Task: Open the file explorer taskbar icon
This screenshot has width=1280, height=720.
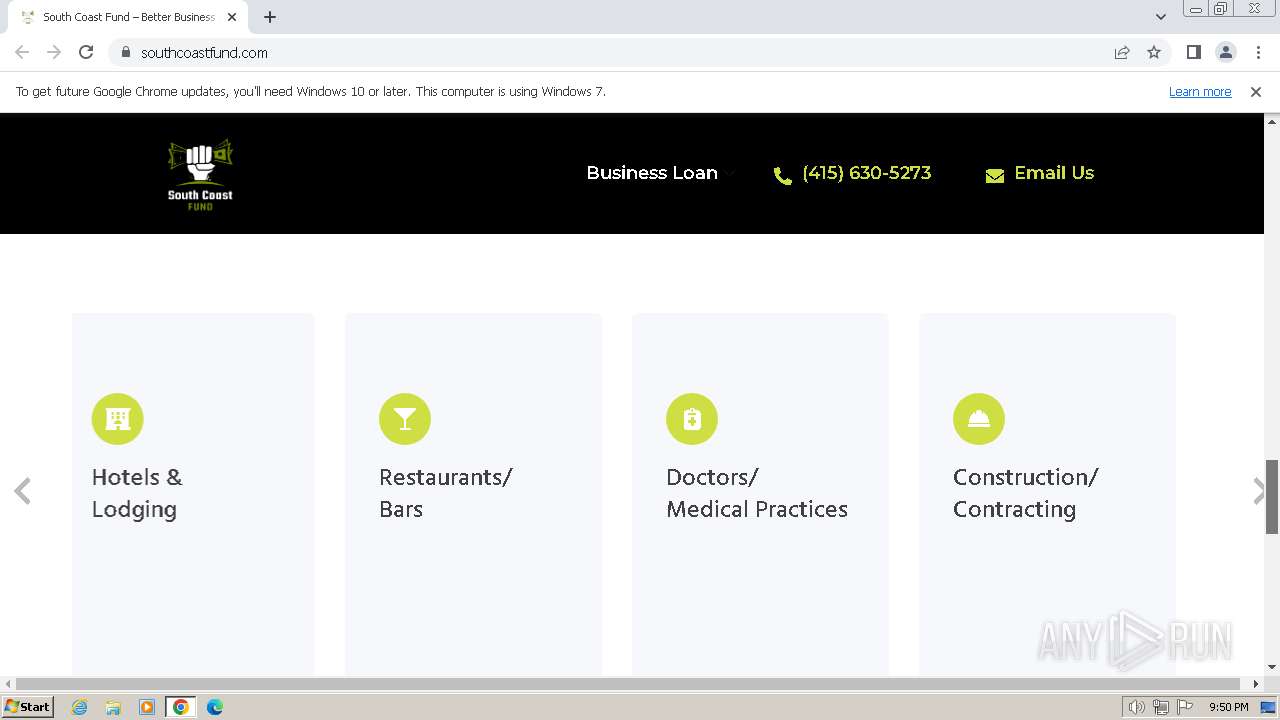Action: (x=113, y=707)
